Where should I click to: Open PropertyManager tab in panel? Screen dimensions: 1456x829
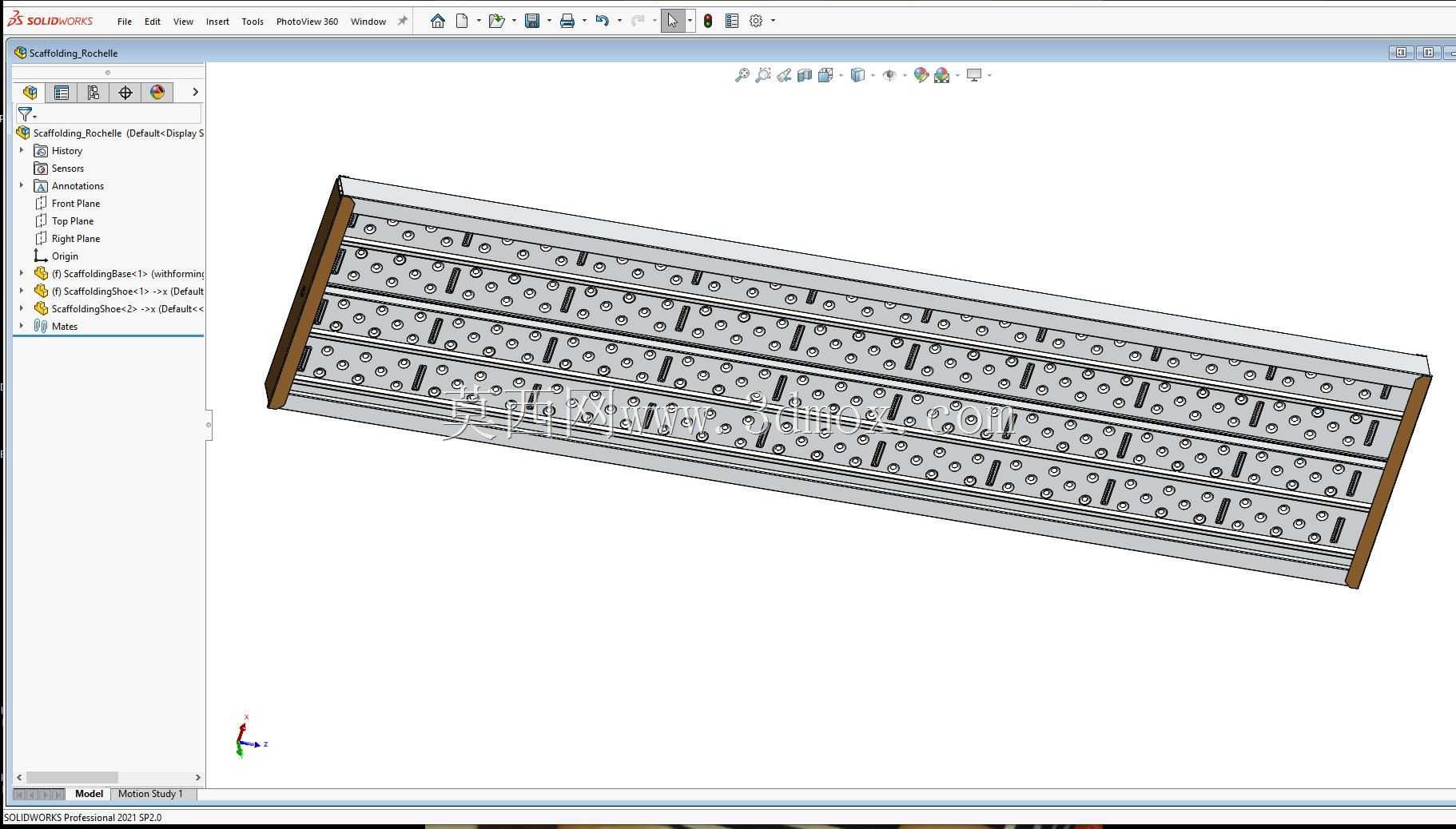pyautogui.click(x=62, y=92)
